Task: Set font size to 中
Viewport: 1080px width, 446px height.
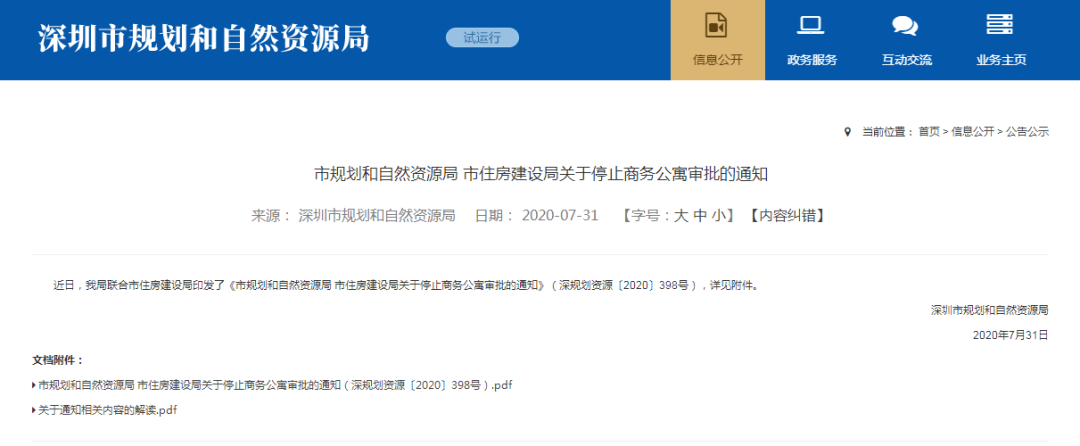Action: coord(700,215)
